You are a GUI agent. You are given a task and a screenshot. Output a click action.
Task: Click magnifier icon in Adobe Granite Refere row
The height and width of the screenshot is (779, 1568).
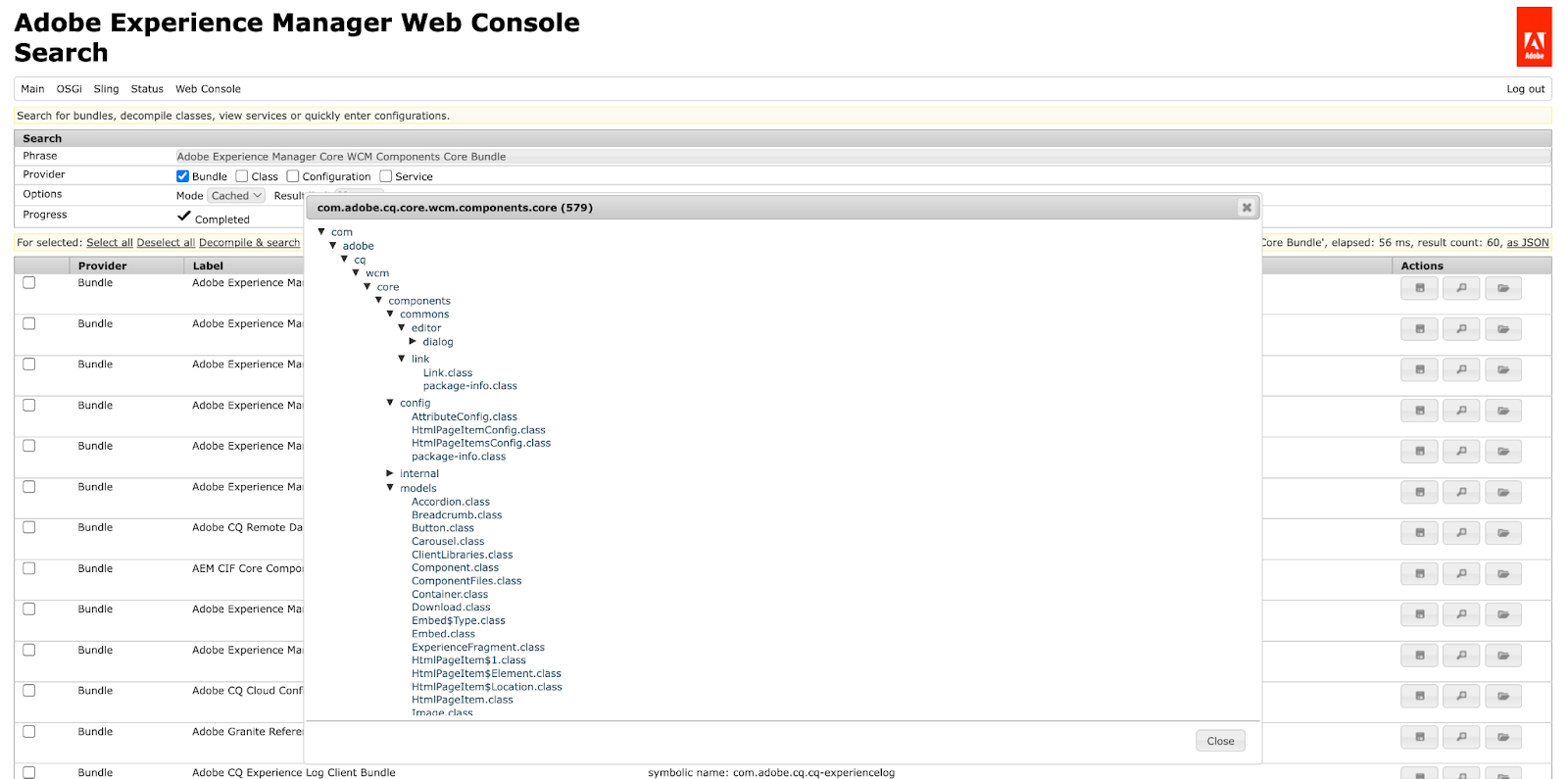(x=1461, y=737)
